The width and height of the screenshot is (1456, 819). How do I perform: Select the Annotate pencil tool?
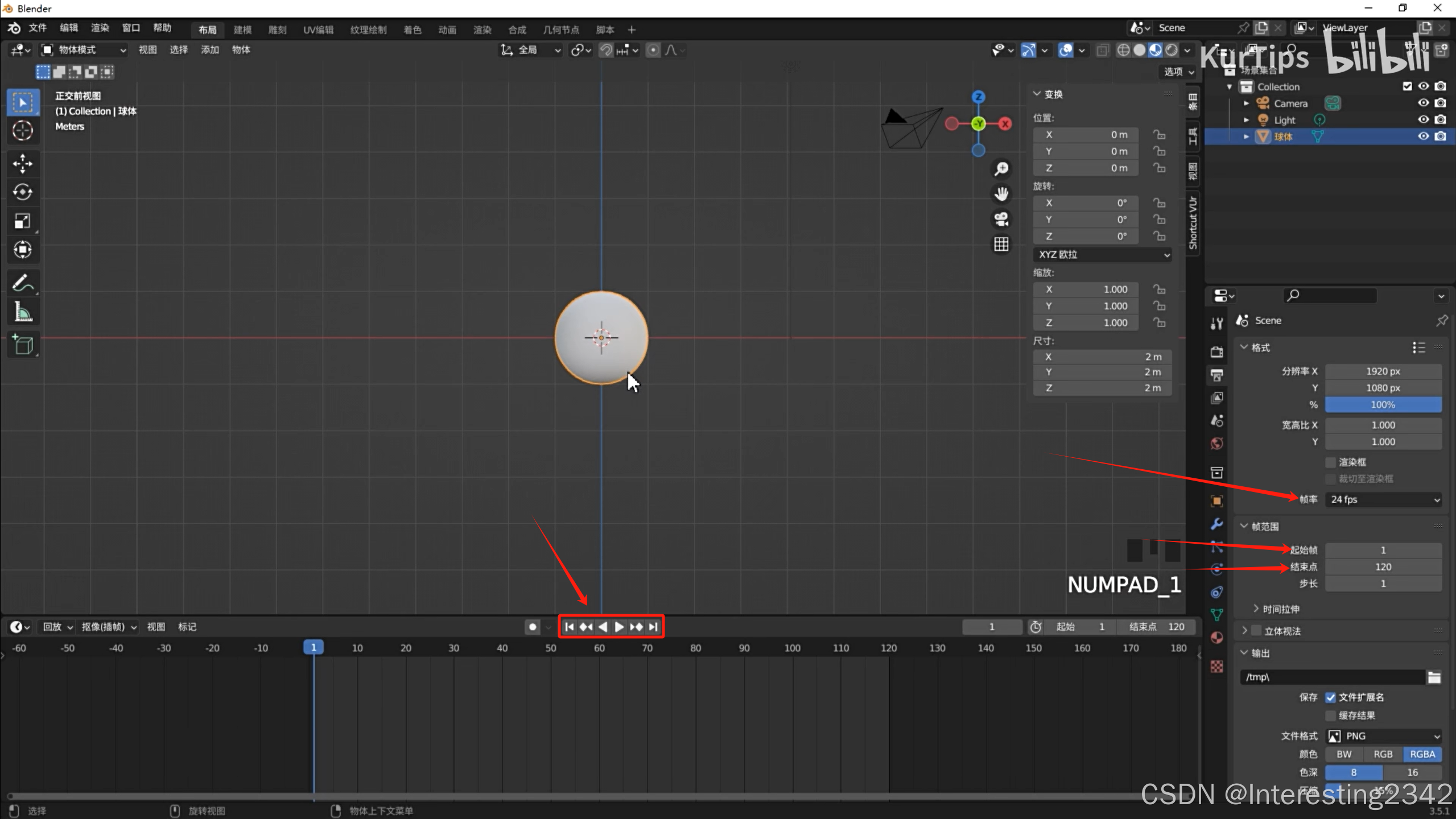[x=23, y=283]
